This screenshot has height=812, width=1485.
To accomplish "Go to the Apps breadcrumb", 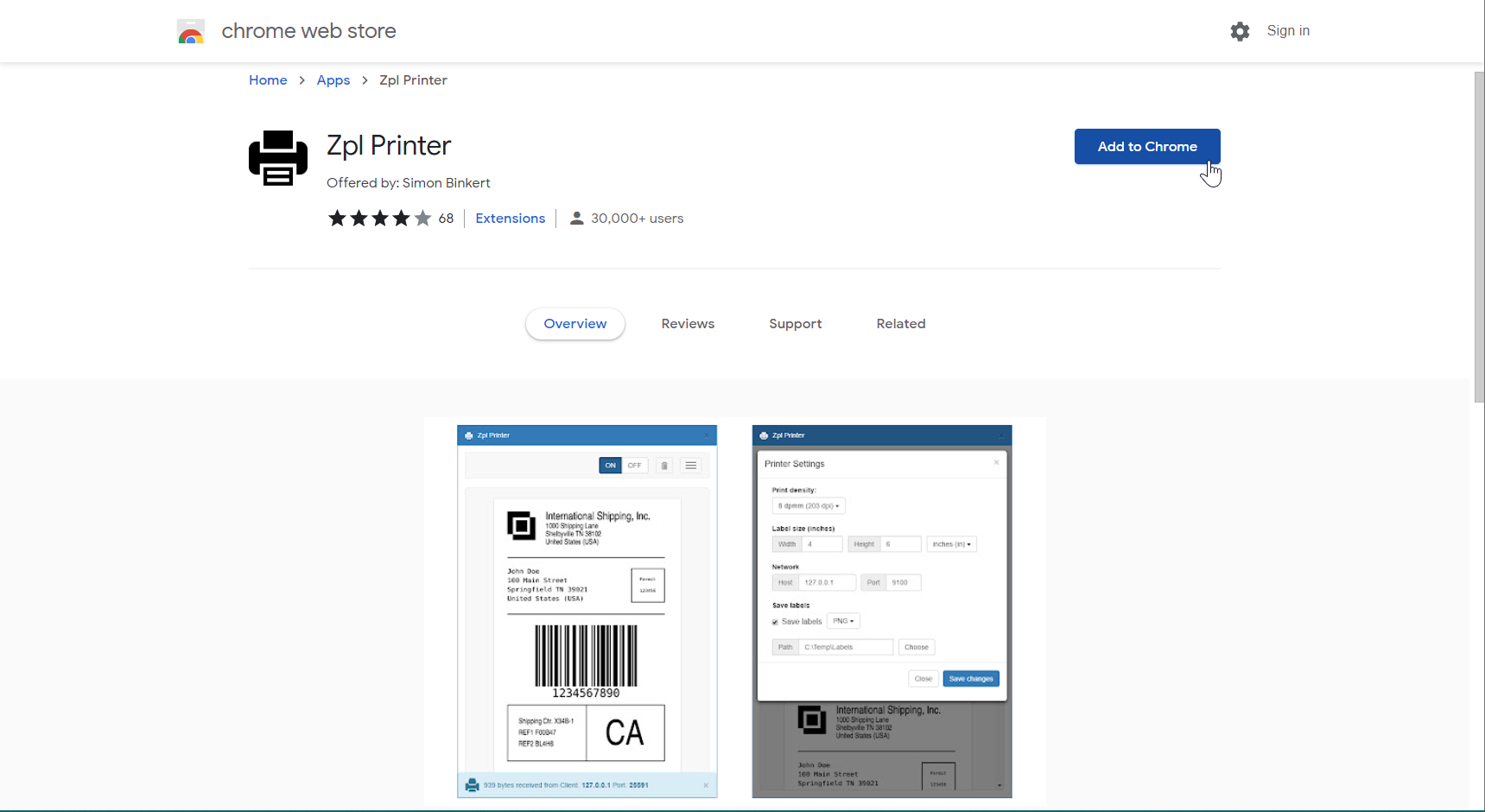I will click(x=333, y=80).
